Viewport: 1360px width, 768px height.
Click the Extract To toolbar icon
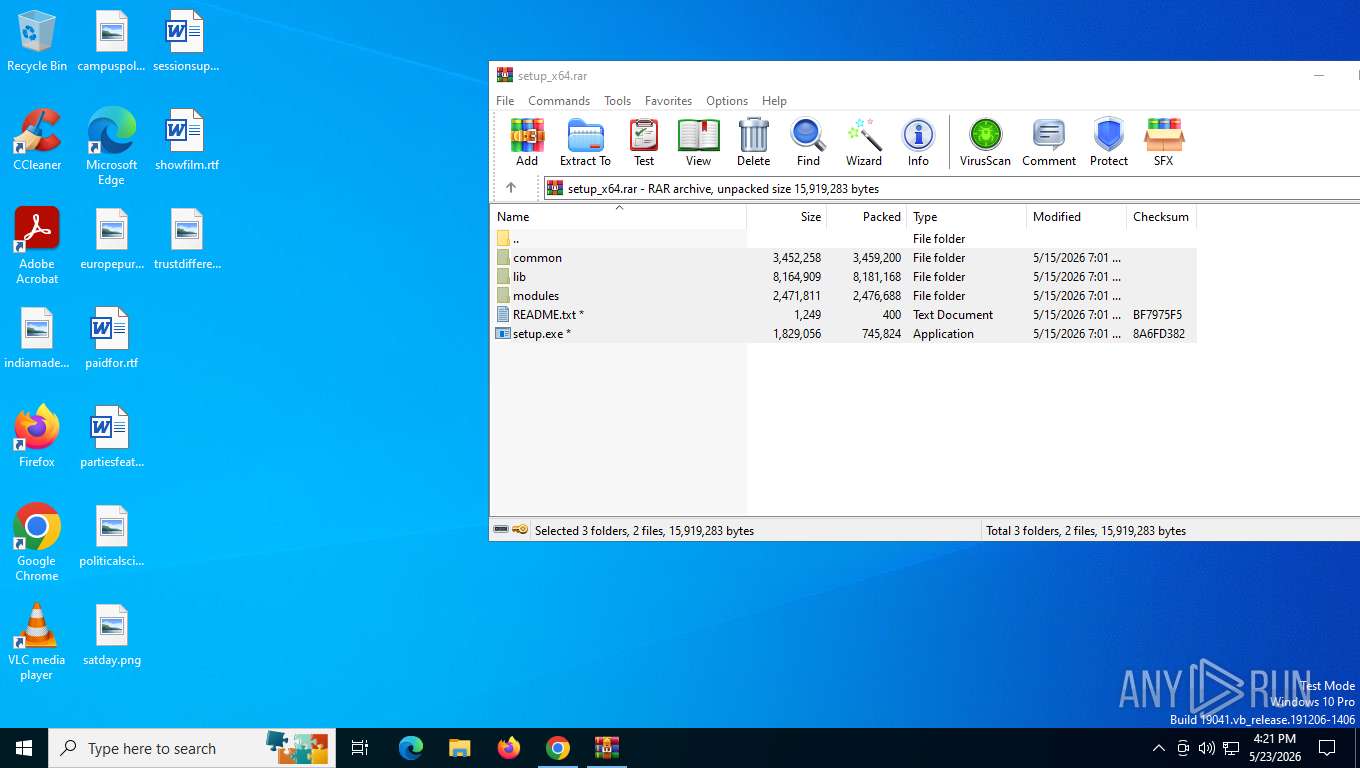(x=585, y=142)
